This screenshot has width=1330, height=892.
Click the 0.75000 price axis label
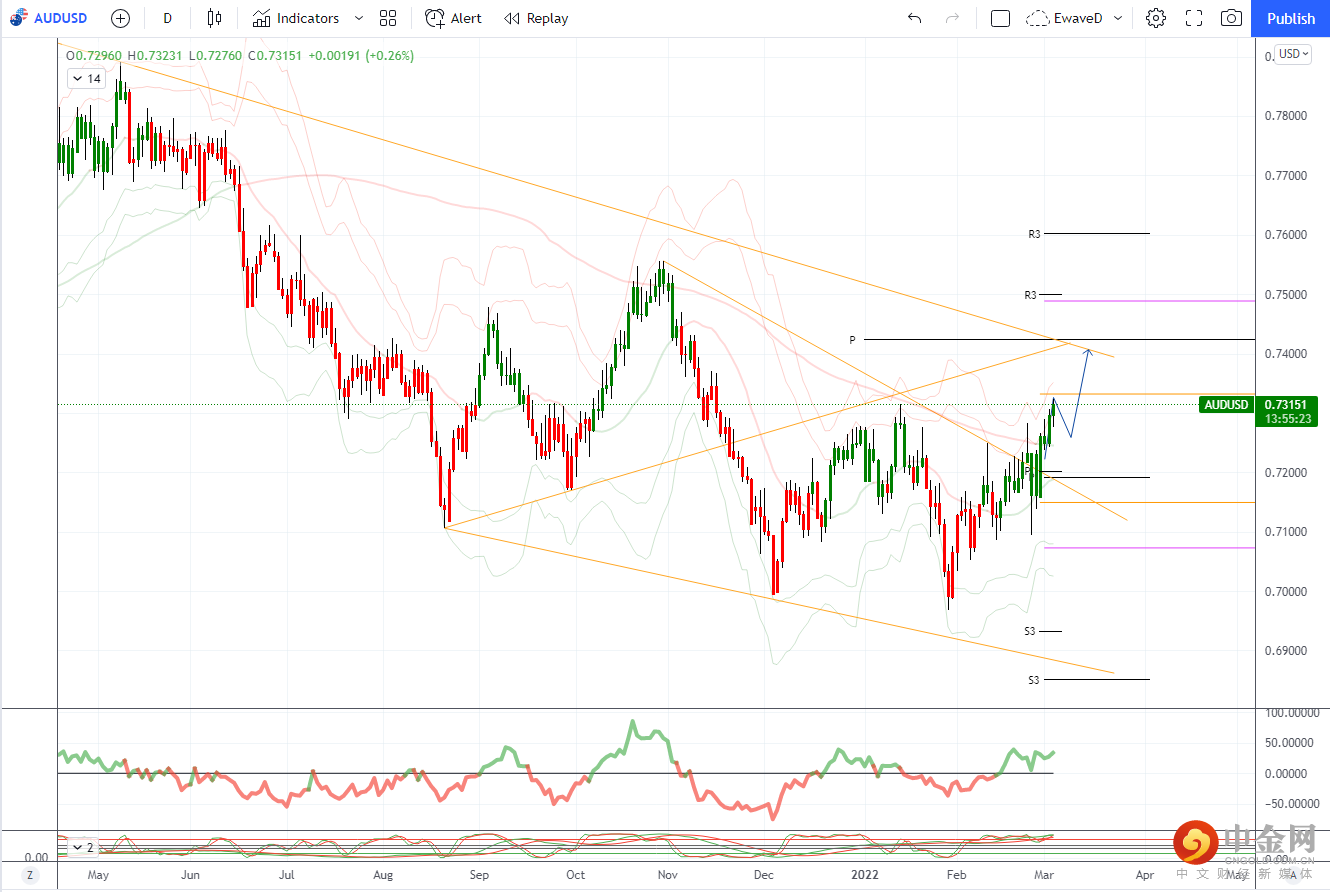[1285, 295]
